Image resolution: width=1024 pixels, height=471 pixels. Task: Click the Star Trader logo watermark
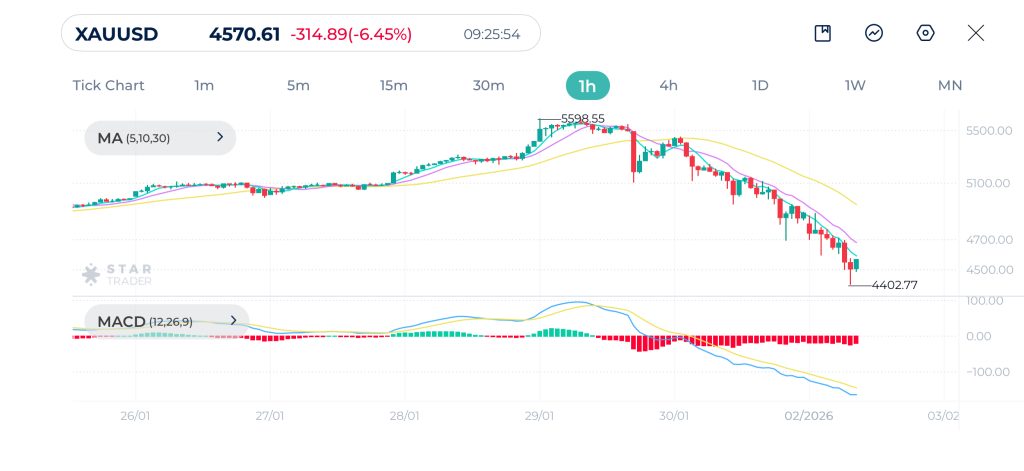coord(117,274)
